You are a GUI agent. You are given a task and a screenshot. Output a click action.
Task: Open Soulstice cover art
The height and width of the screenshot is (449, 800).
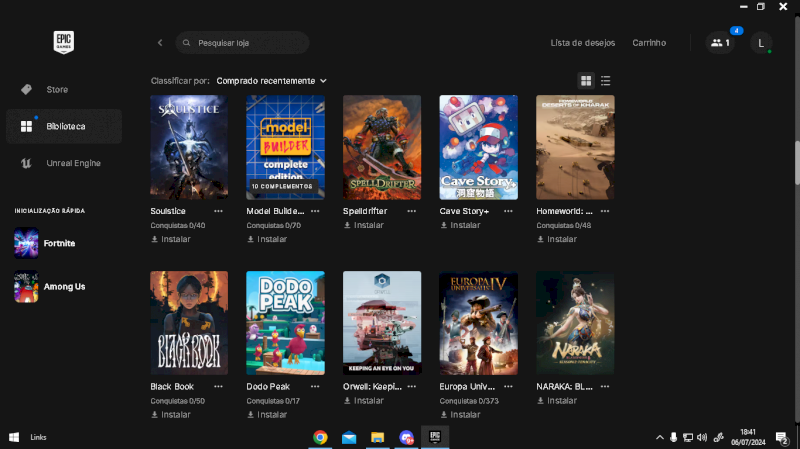[x=189, y=147]
